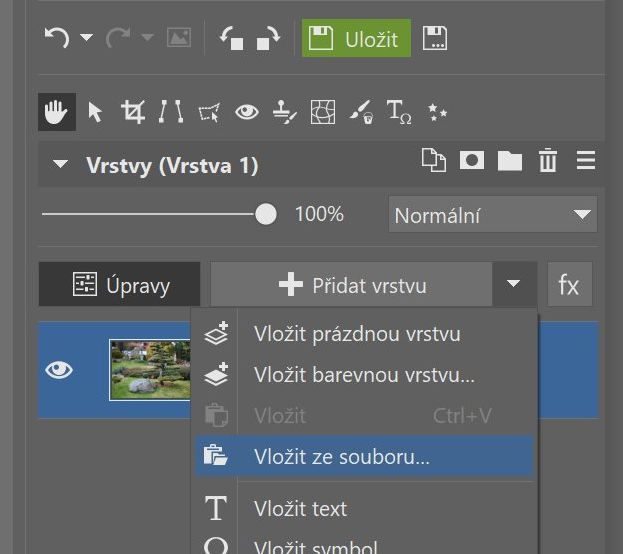Click the Save As floppy icon

[x=435, y=38]
